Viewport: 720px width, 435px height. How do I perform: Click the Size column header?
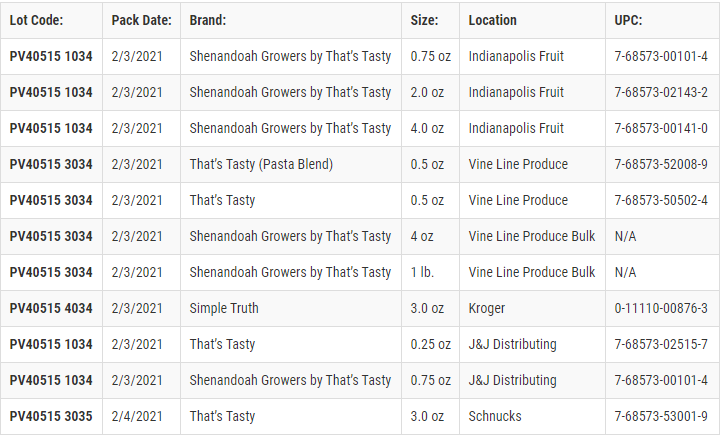pyautogui.click(x=425, y=20)
